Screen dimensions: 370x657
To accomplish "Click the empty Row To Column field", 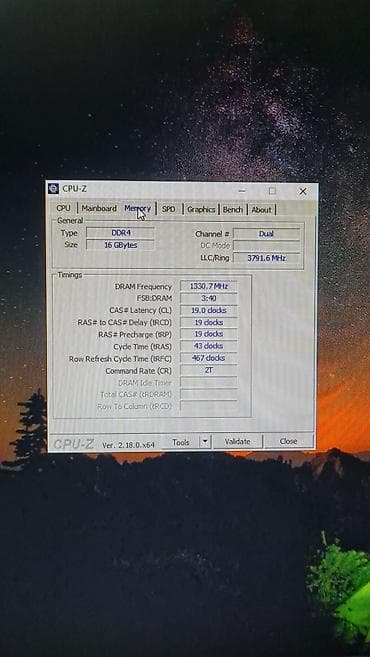I will (209, 406).
